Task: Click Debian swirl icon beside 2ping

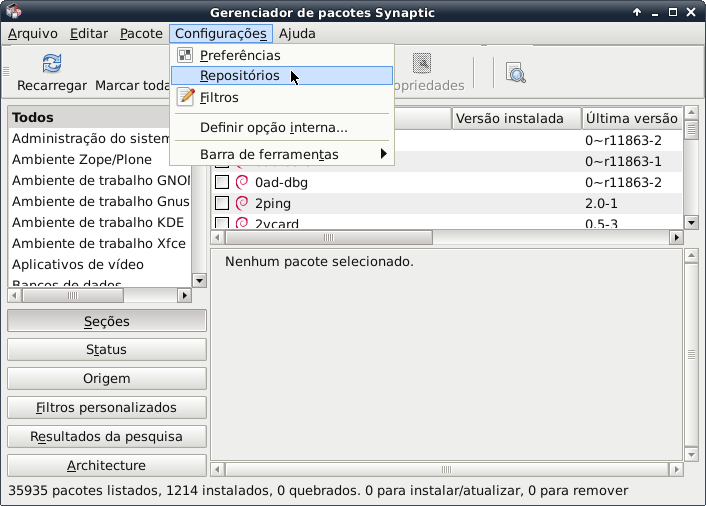Action: coord(242,203)
